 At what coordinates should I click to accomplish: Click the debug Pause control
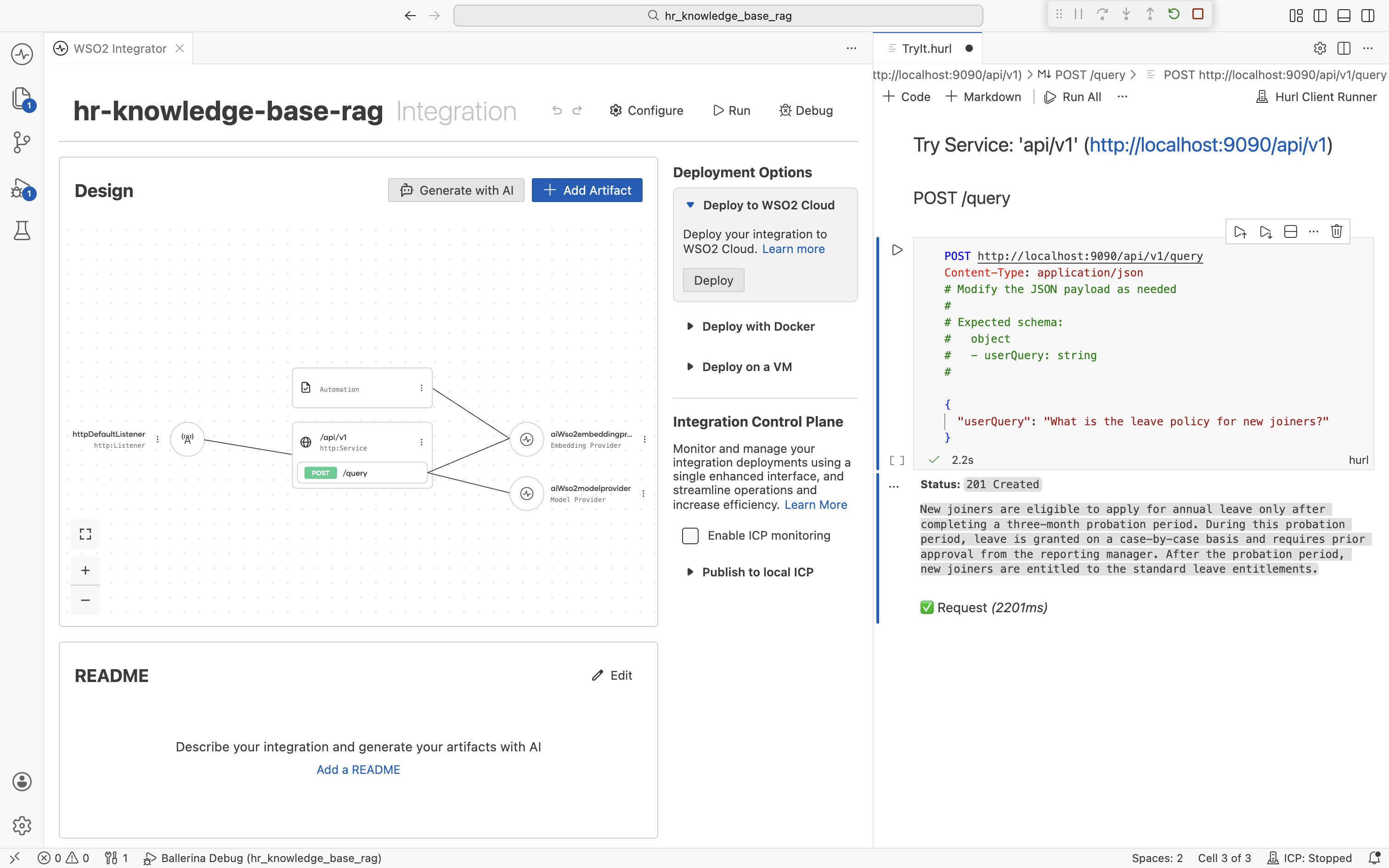1078,14
